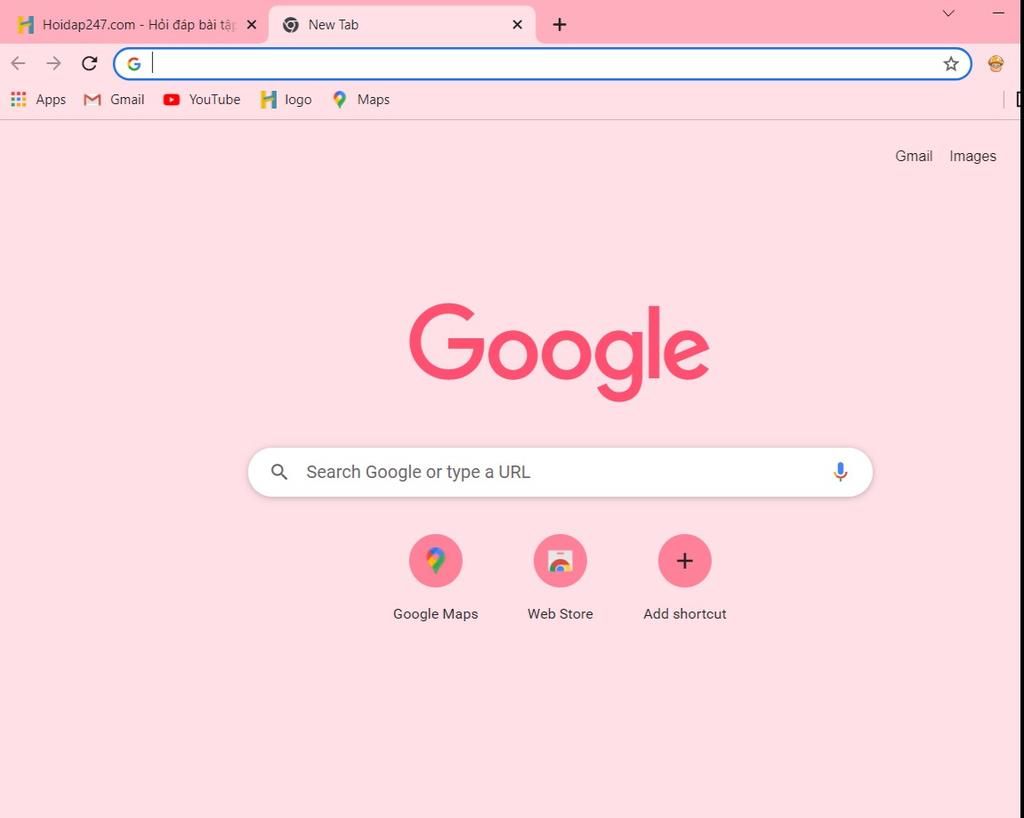The height and width of the screenshot is (818, 1024).
Task: Close the New Tab tab
Action: [517, 25]
